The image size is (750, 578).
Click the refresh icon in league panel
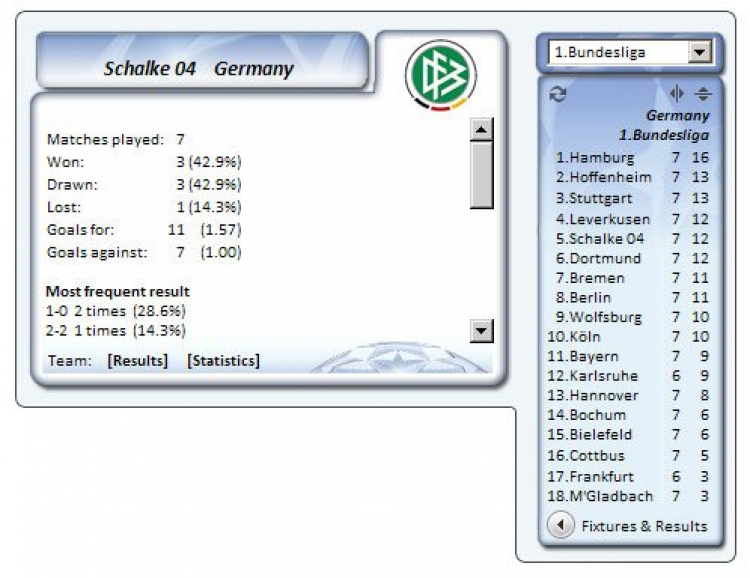558,94
